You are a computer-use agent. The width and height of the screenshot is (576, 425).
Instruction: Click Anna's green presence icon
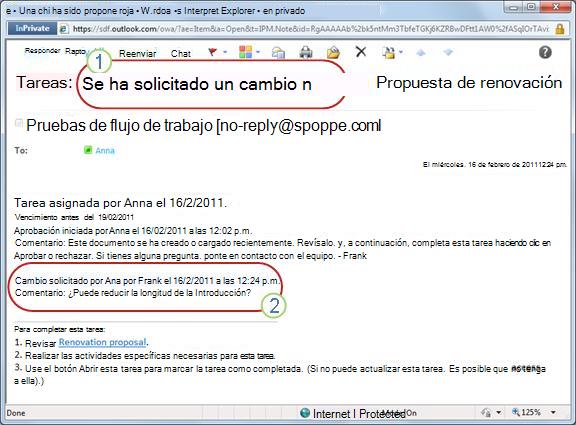(x=88, y=150)
